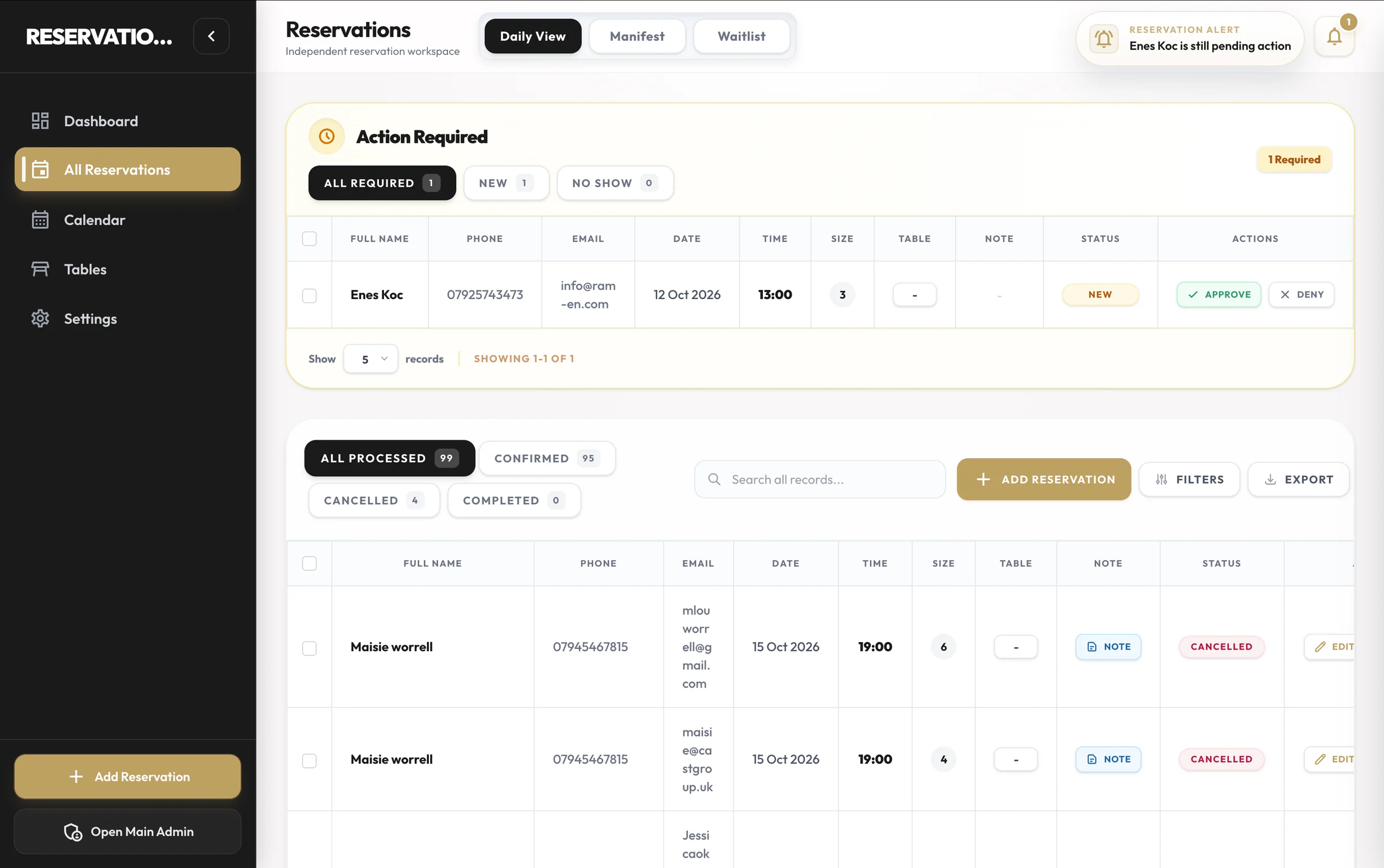Click the NEW status badge for Enes Koc
This screenshot has width=1384, height=868.
[1100, 295]
